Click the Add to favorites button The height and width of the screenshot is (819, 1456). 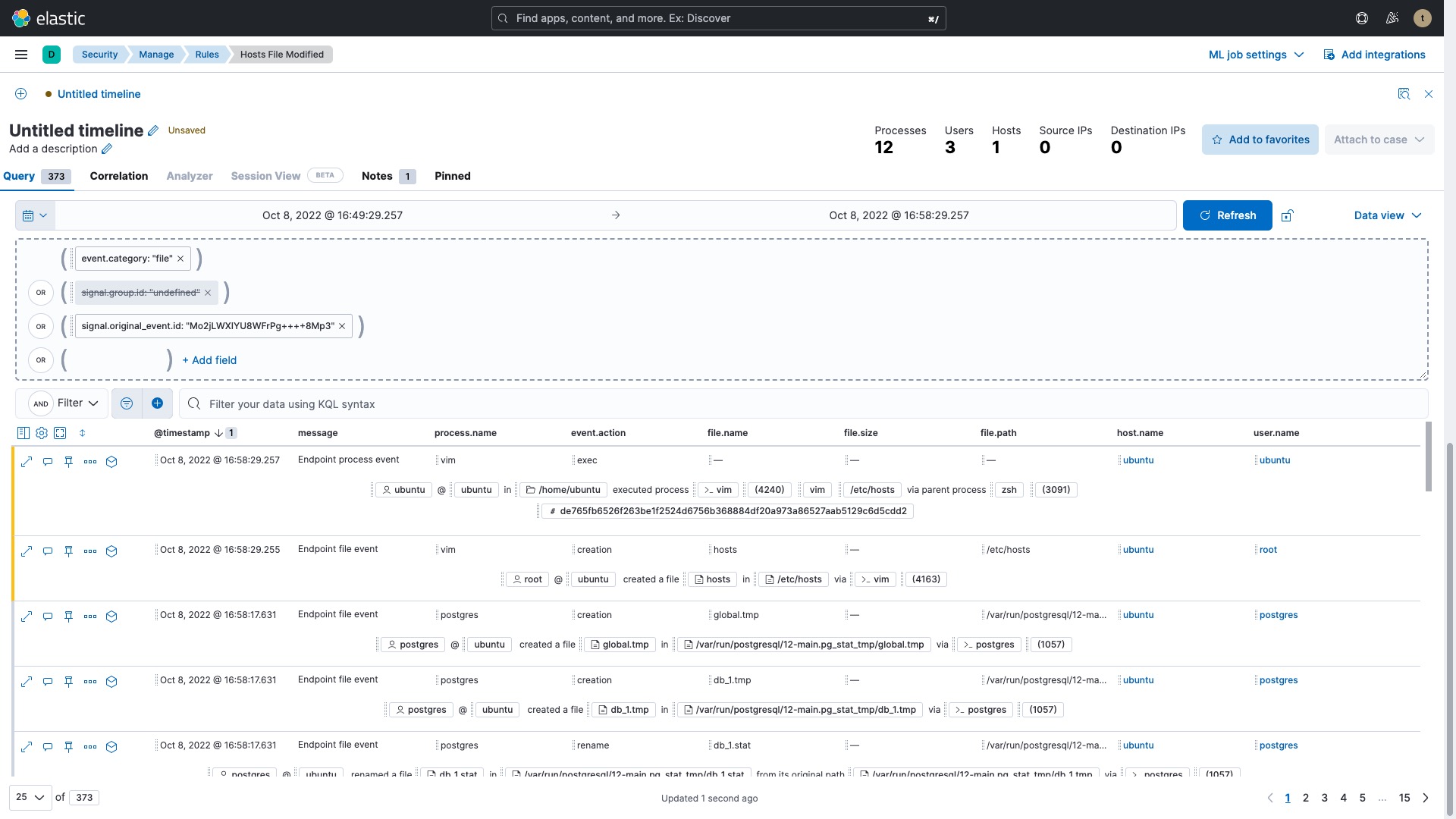click(1260, 140)
